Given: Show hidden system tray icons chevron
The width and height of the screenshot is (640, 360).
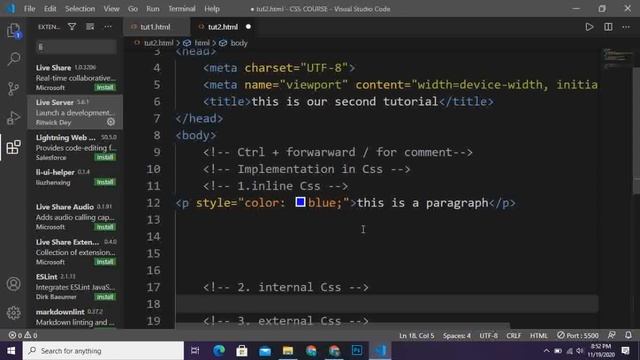Looking at the screenshot, I should point(546,351).
